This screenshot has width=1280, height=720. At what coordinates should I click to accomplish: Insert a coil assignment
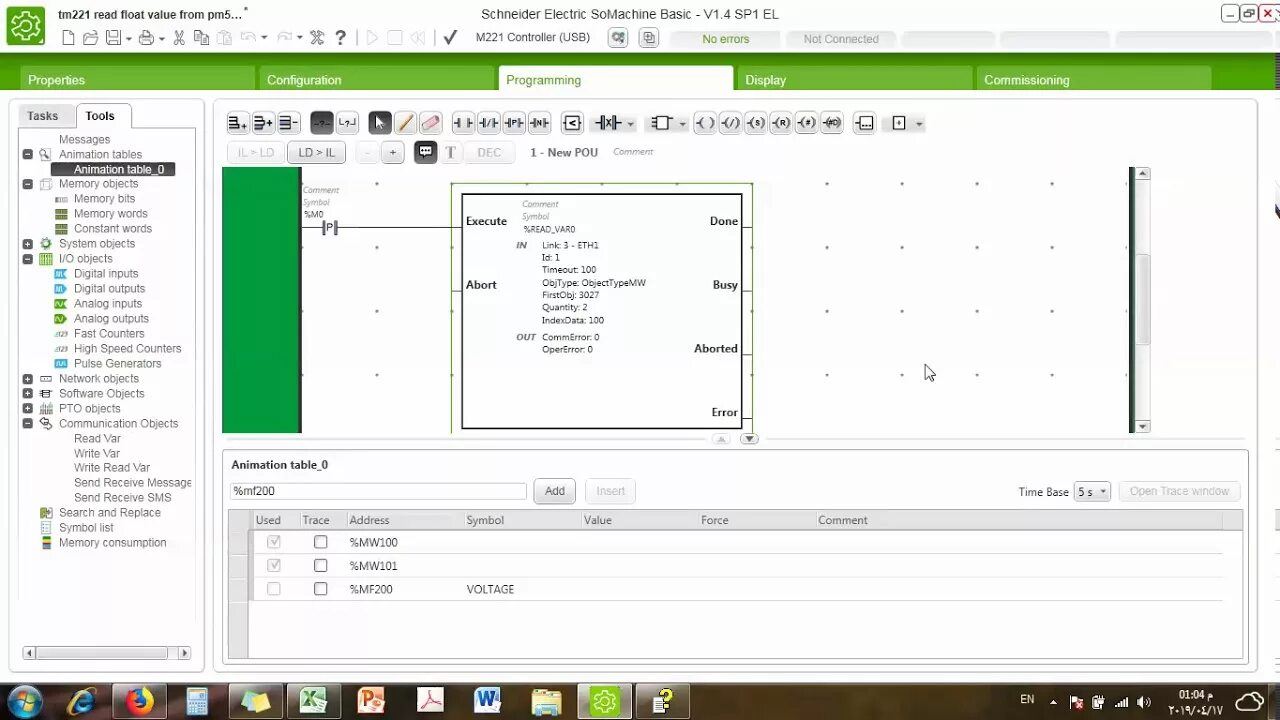point(705,123)
